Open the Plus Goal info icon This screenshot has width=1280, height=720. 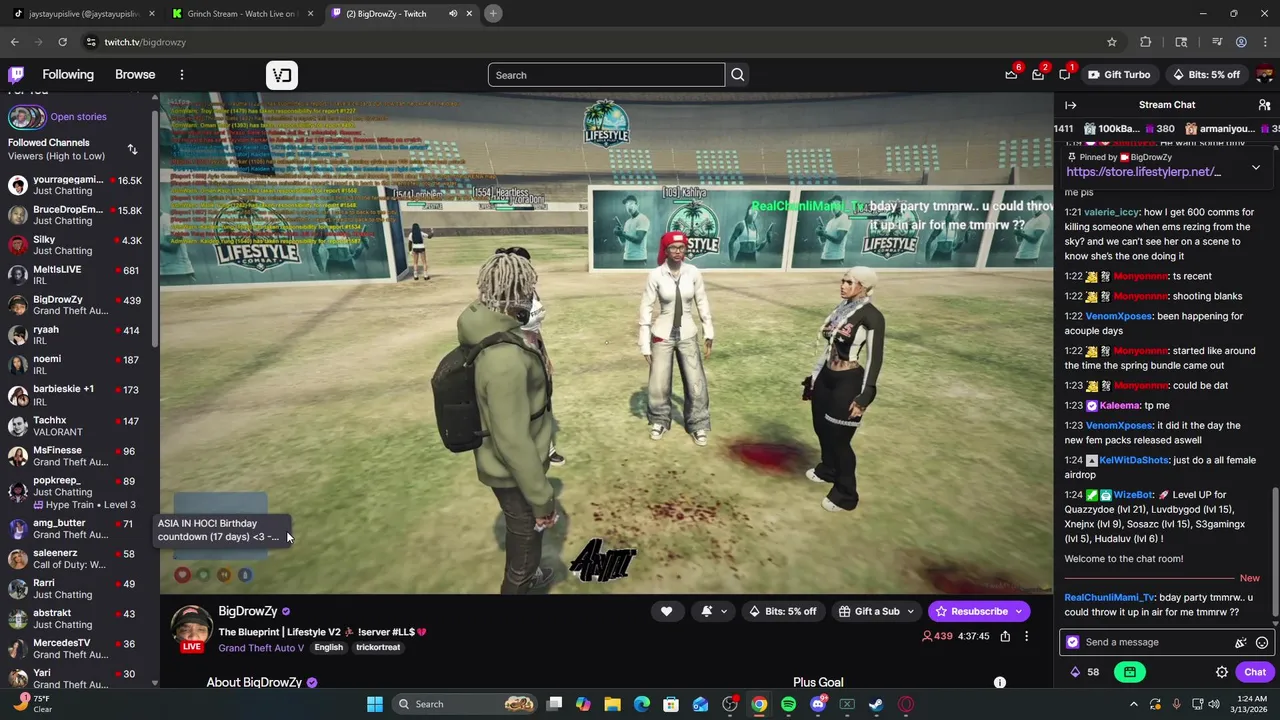(999, 682)
